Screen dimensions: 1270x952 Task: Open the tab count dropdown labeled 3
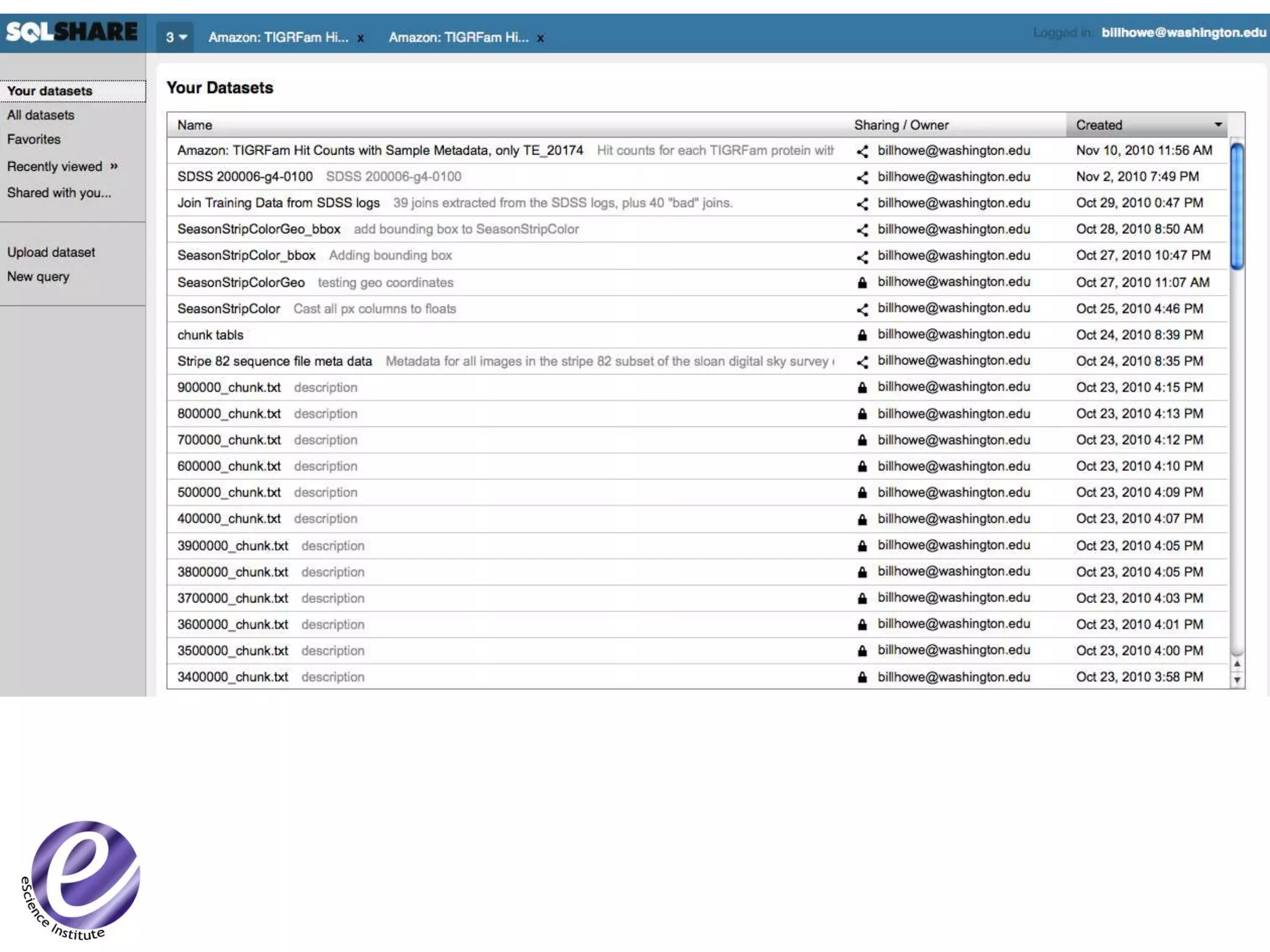pos(175,37)
